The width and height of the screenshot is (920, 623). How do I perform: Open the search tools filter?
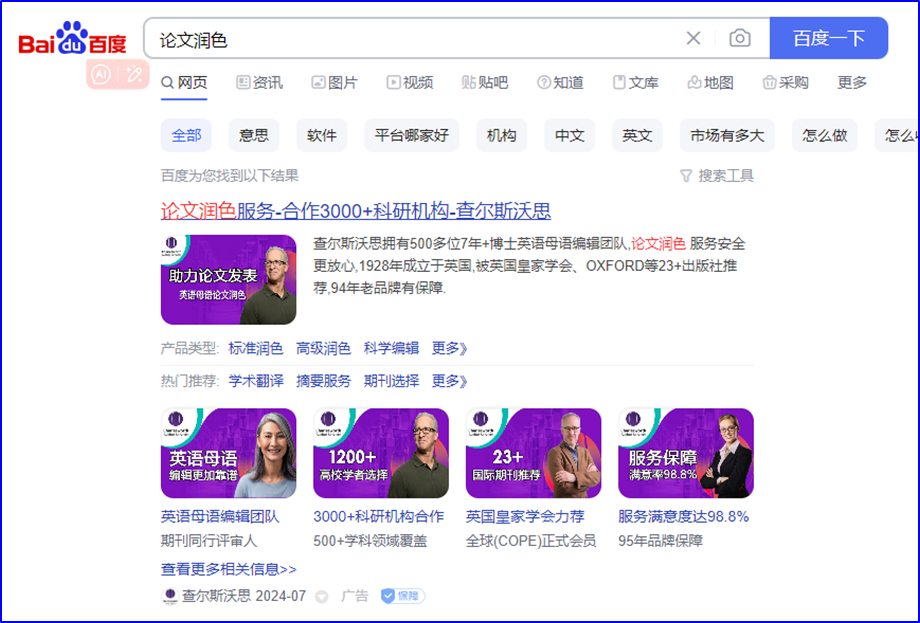(717, 176)
